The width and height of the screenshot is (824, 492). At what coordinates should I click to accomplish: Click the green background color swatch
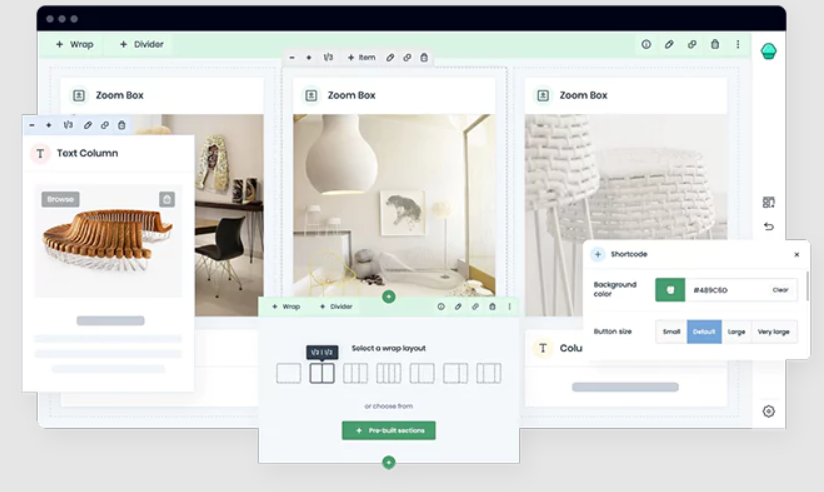coord(670,290)
